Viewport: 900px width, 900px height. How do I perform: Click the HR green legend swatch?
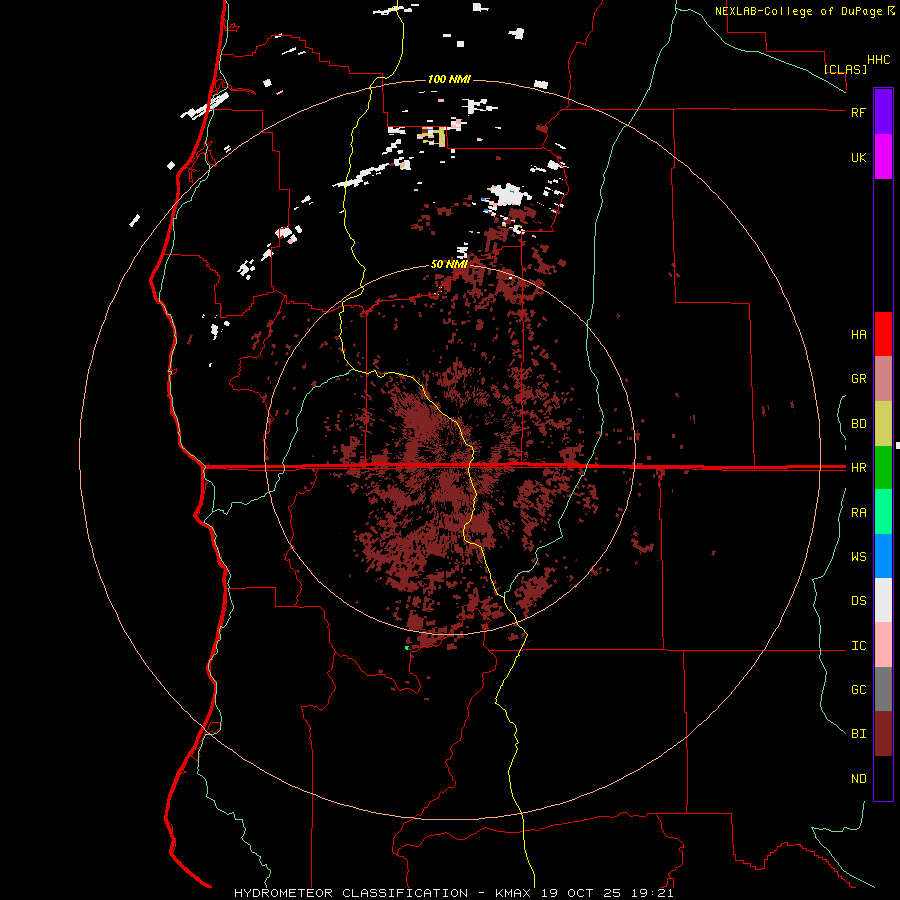coord(883,468)
